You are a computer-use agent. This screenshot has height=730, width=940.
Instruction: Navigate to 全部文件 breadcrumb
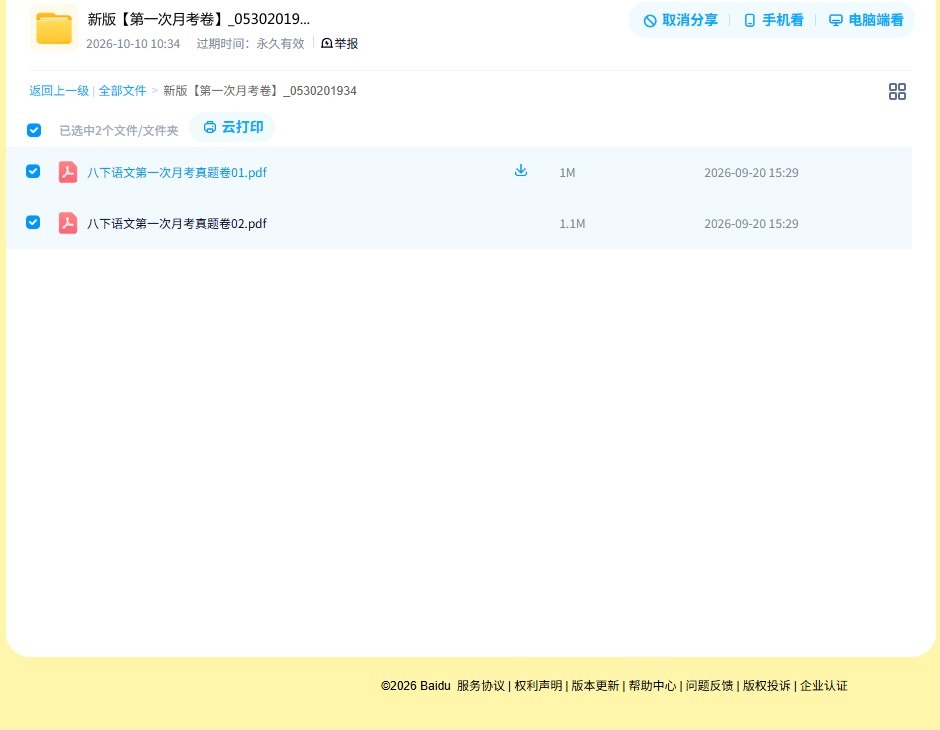(x=122, y=91)
